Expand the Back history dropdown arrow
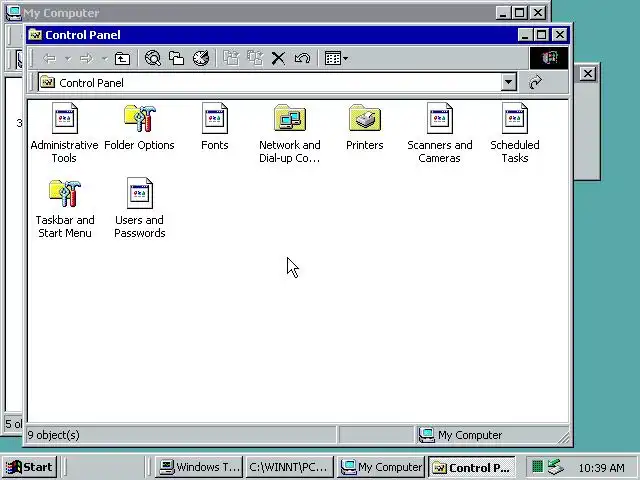This screenshot has width=640, height=480. pos(68,59)
